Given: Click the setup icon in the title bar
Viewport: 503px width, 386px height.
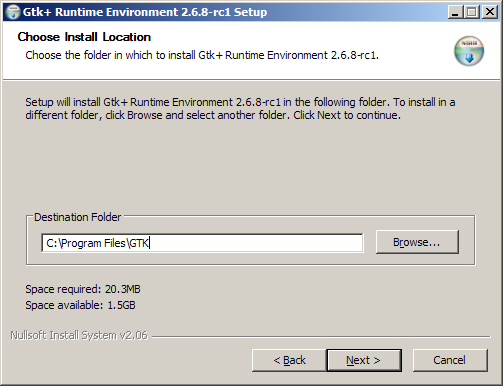Looking at the screenshot, I should click(13, 12).
